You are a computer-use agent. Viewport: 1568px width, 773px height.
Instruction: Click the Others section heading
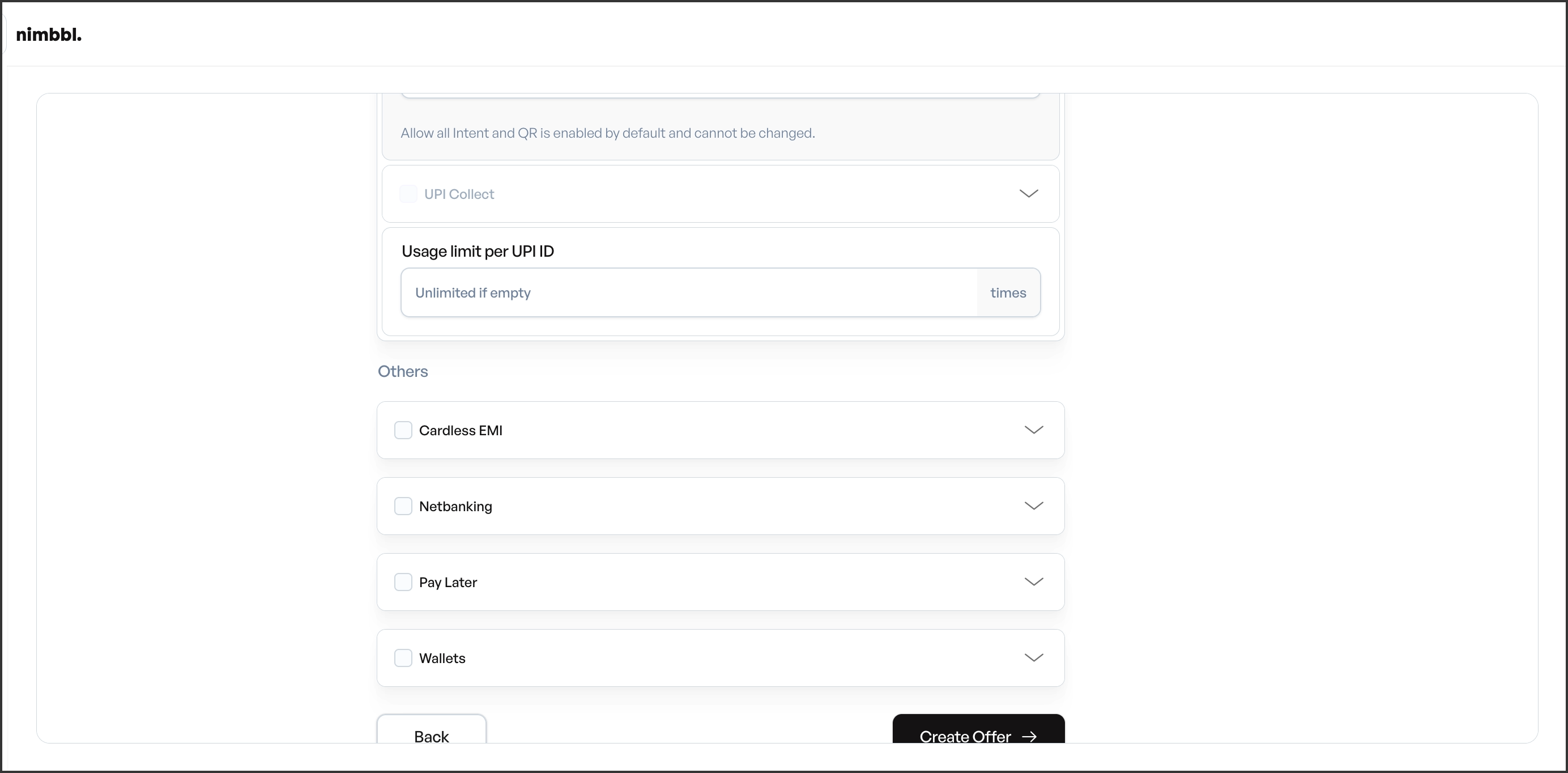coord(402,372)
